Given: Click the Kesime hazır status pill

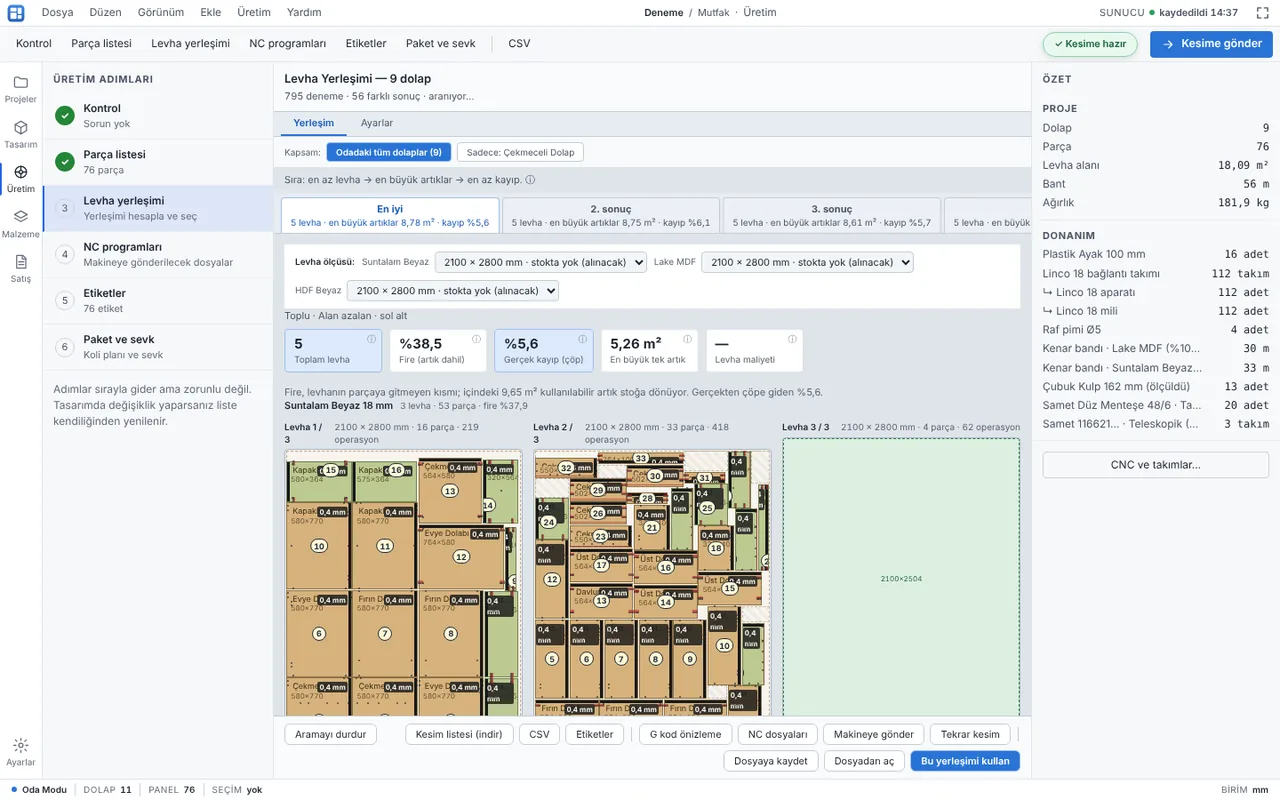Looking at the screenshot, I should 1090,44.
